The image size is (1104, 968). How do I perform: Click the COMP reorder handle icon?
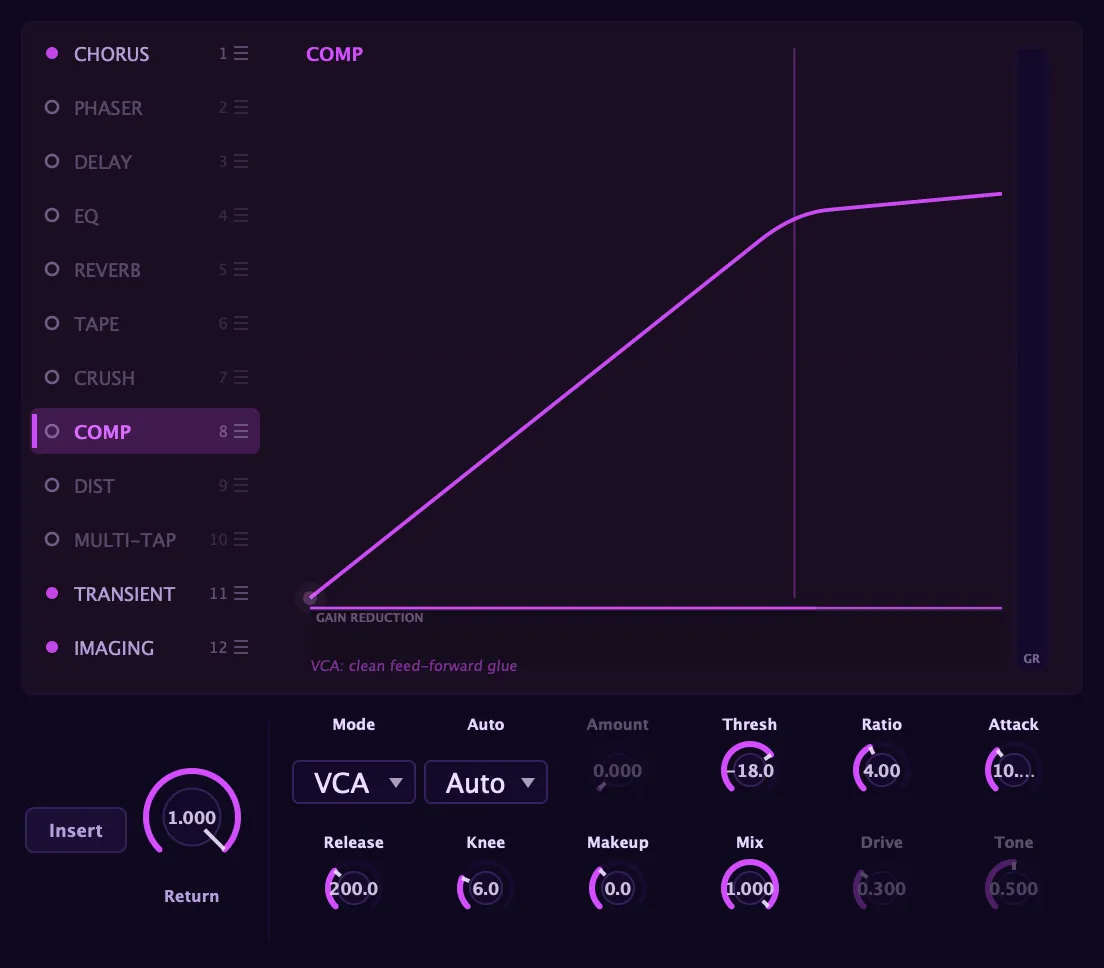pos(241,431)
